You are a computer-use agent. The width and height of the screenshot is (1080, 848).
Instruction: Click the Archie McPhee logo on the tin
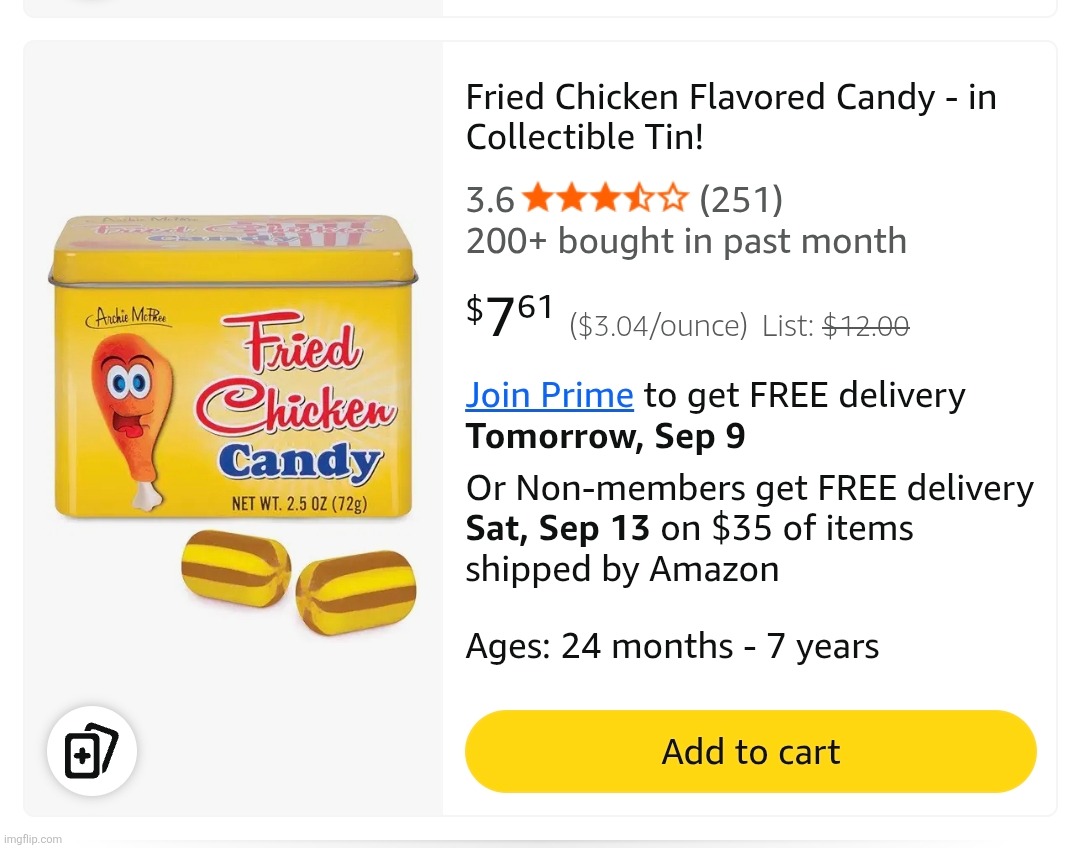click(x=133, y=319)
